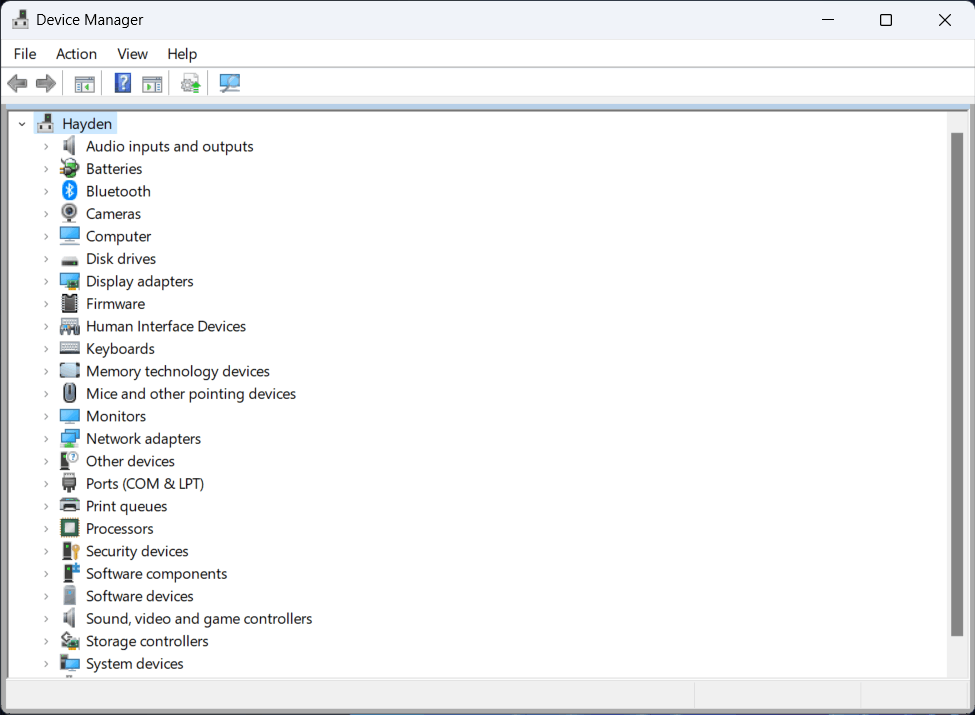
Task: Click the Show Action Pane toolbar icon
Action: pos(152,83)
